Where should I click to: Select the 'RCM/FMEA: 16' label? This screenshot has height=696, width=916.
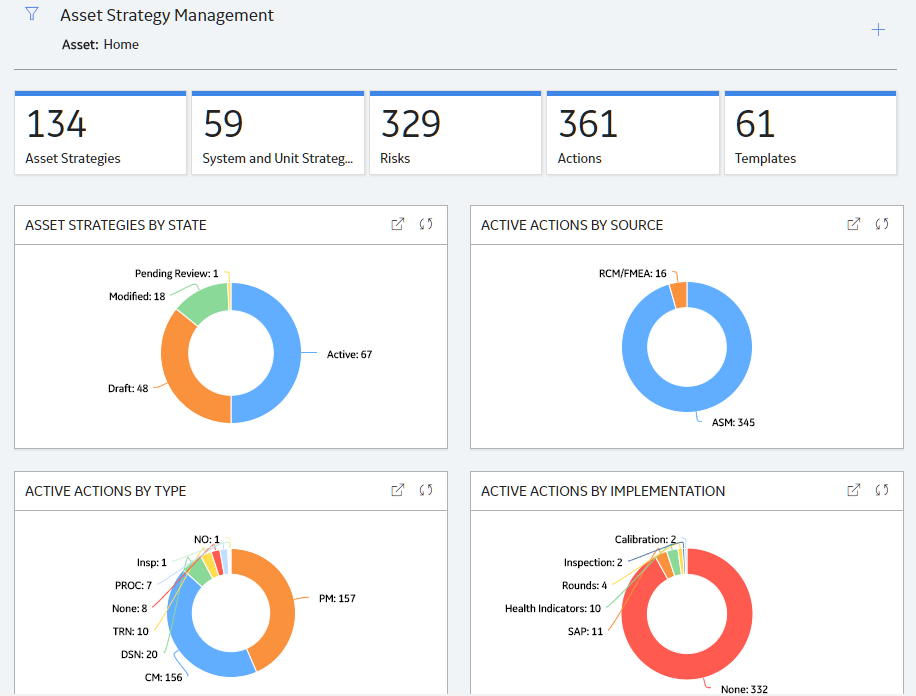click(633, 273)
